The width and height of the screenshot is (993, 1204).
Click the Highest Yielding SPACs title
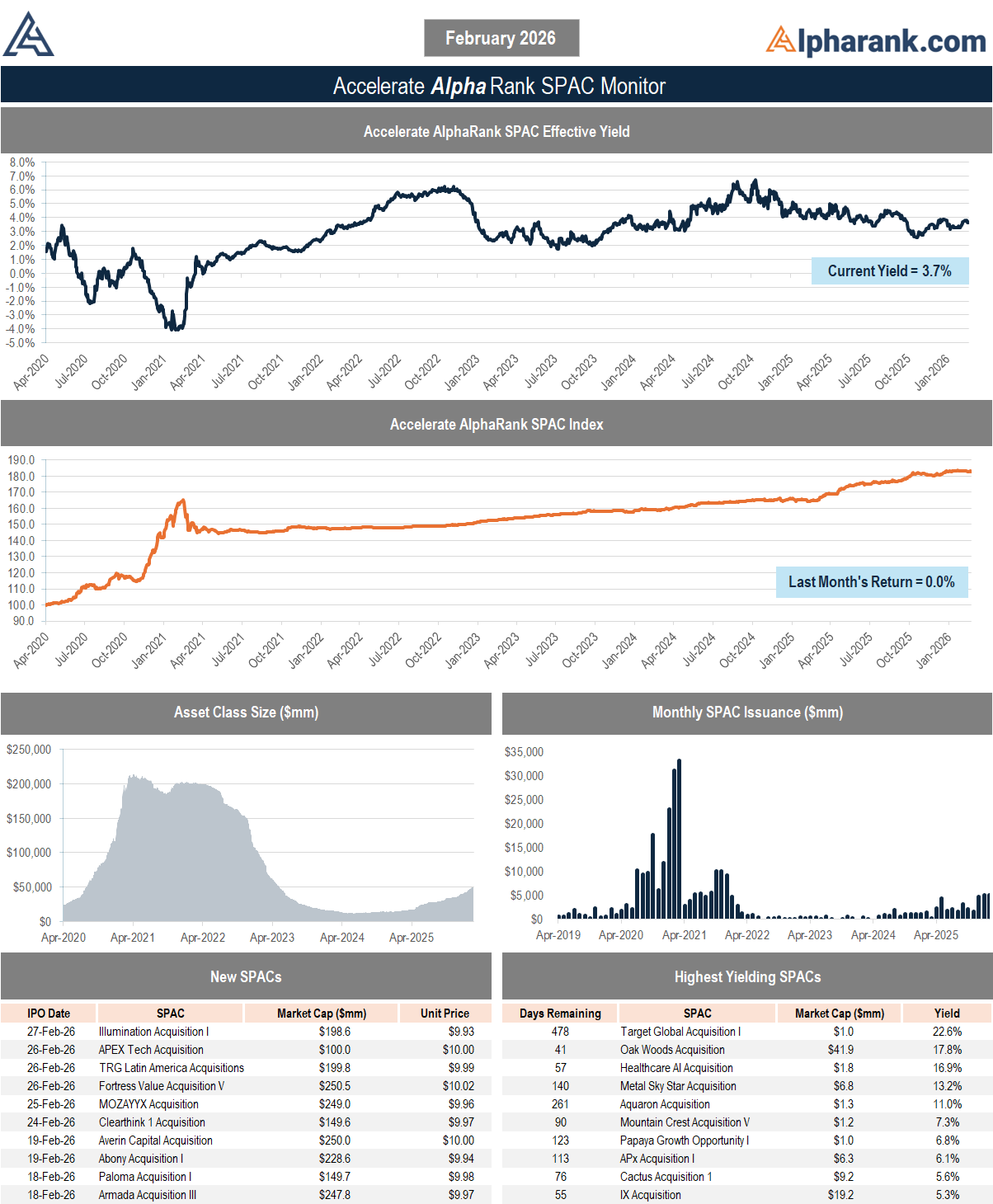pyautogui.click(x=747, y=977)
